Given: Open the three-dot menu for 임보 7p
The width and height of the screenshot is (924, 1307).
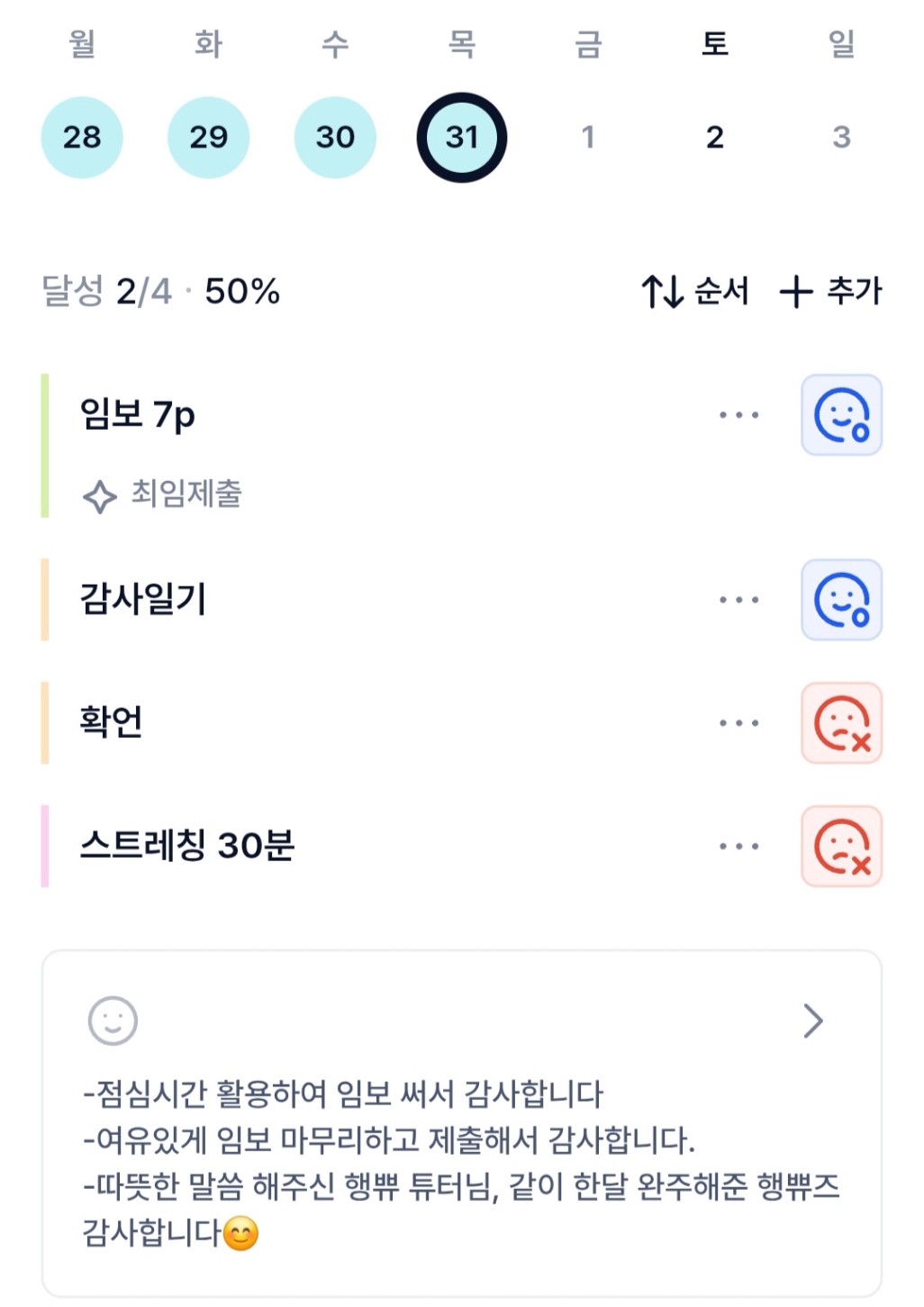Looking at the screenshot, I should tap(738, 415).
